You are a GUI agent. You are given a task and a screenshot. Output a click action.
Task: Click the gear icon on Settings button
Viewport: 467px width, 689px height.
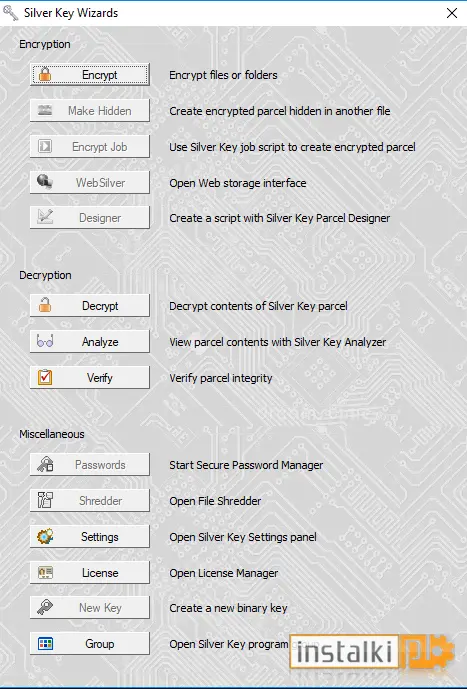coord(45,536)
